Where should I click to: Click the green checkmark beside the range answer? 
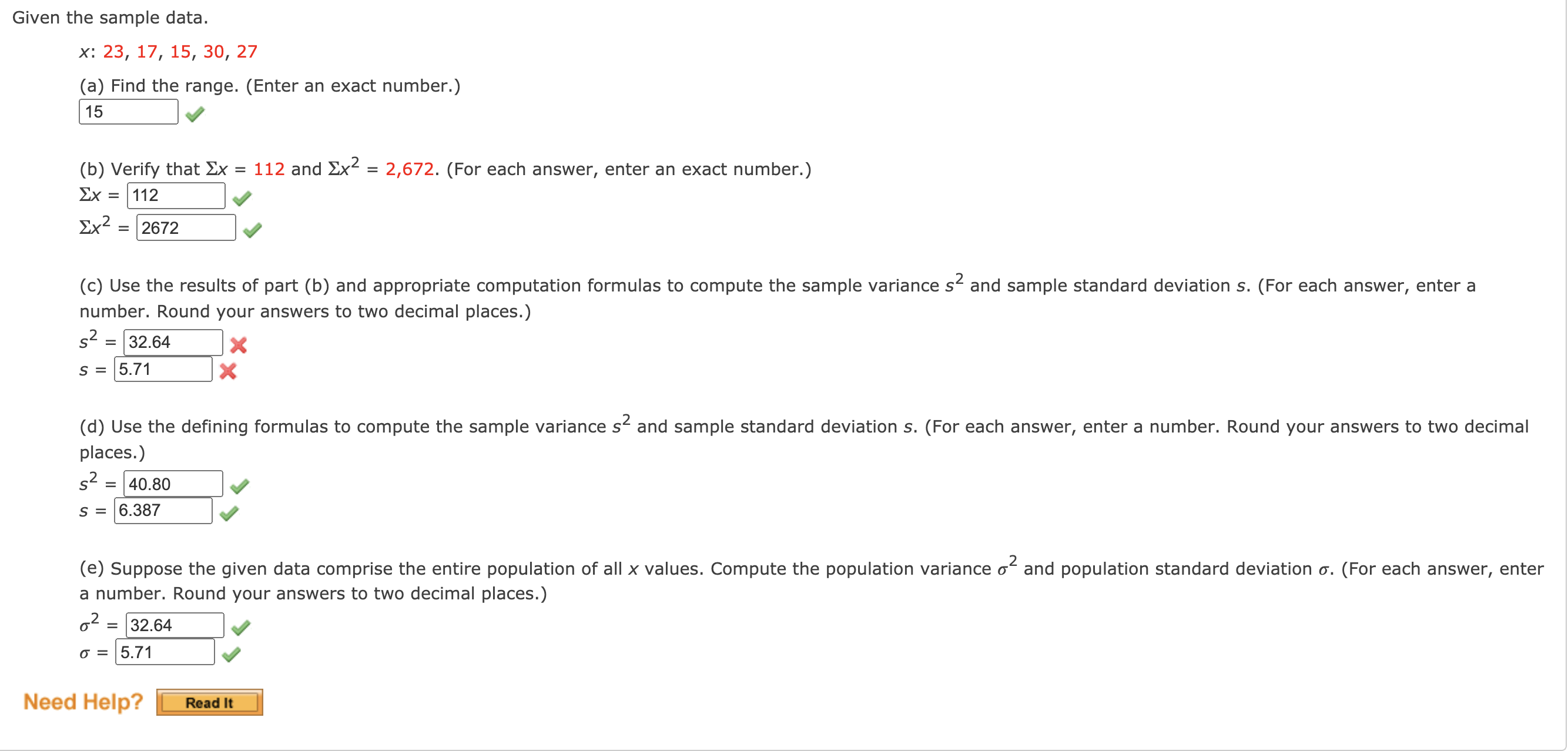pyautogui.click(x=194, y=115)
